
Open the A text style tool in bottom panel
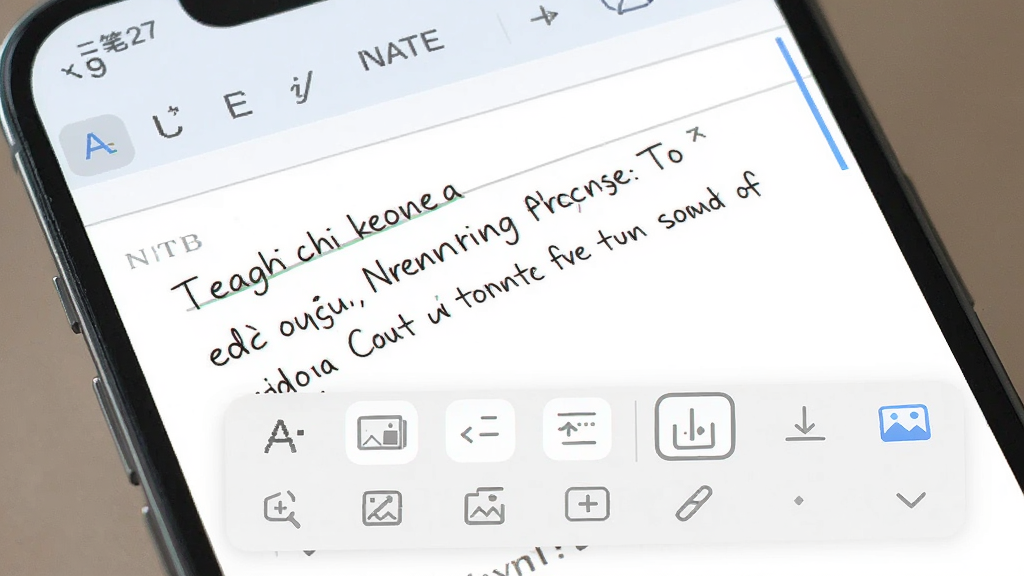[x=284, y=436]
